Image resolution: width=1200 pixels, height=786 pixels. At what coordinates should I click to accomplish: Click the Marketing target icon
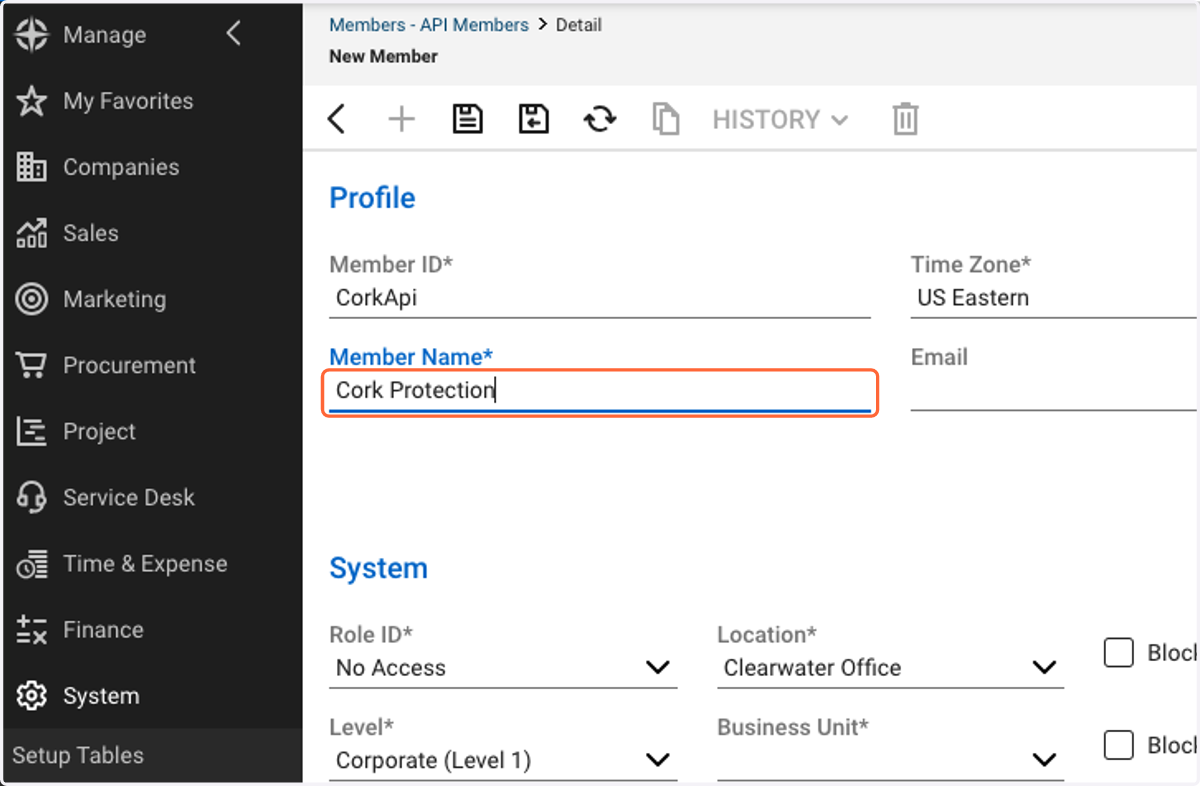(x=32, y=299)
